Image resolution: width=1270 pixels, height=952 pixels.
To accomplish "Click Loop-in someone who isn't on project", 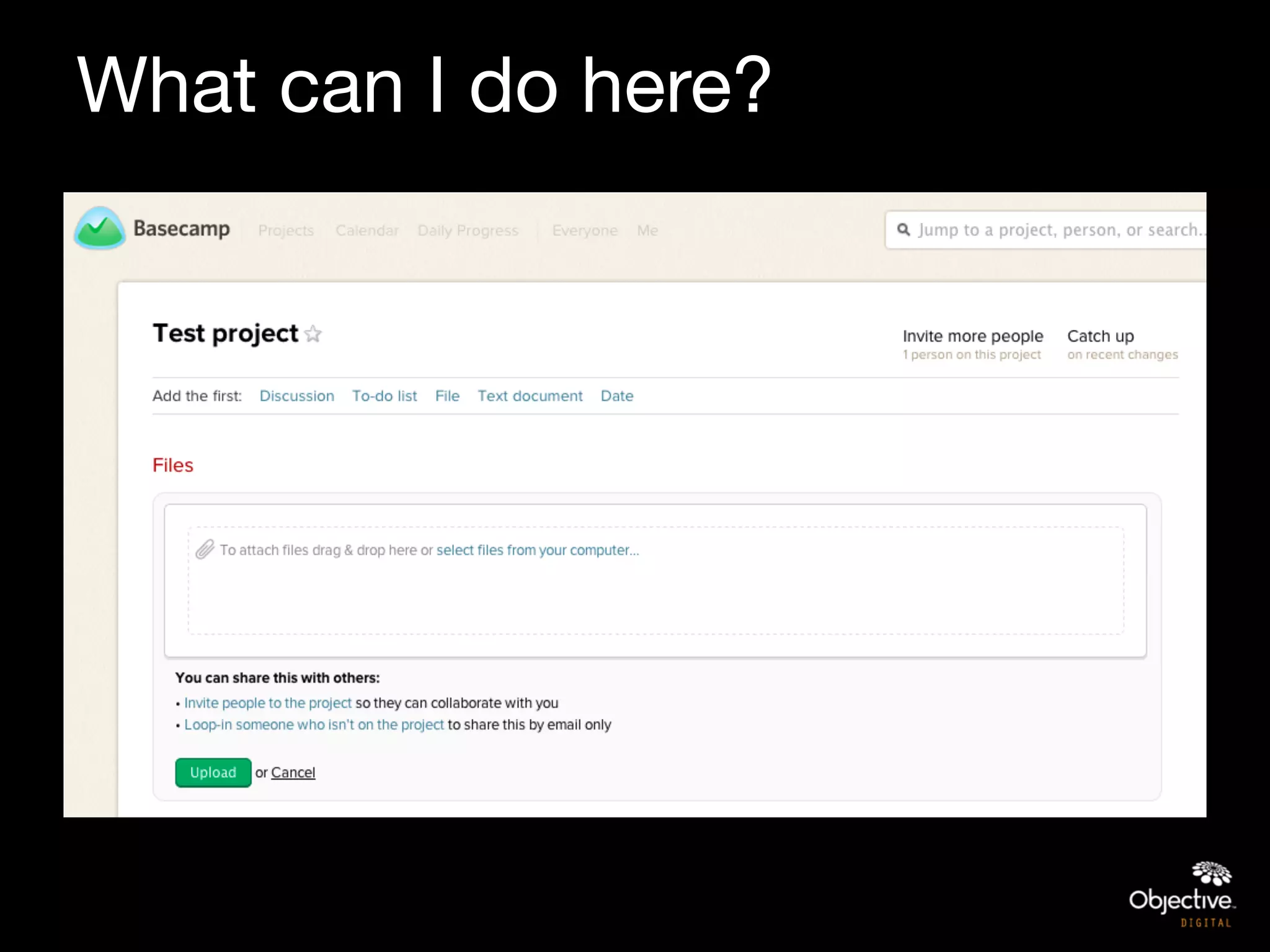I will (x=314, y=725).
